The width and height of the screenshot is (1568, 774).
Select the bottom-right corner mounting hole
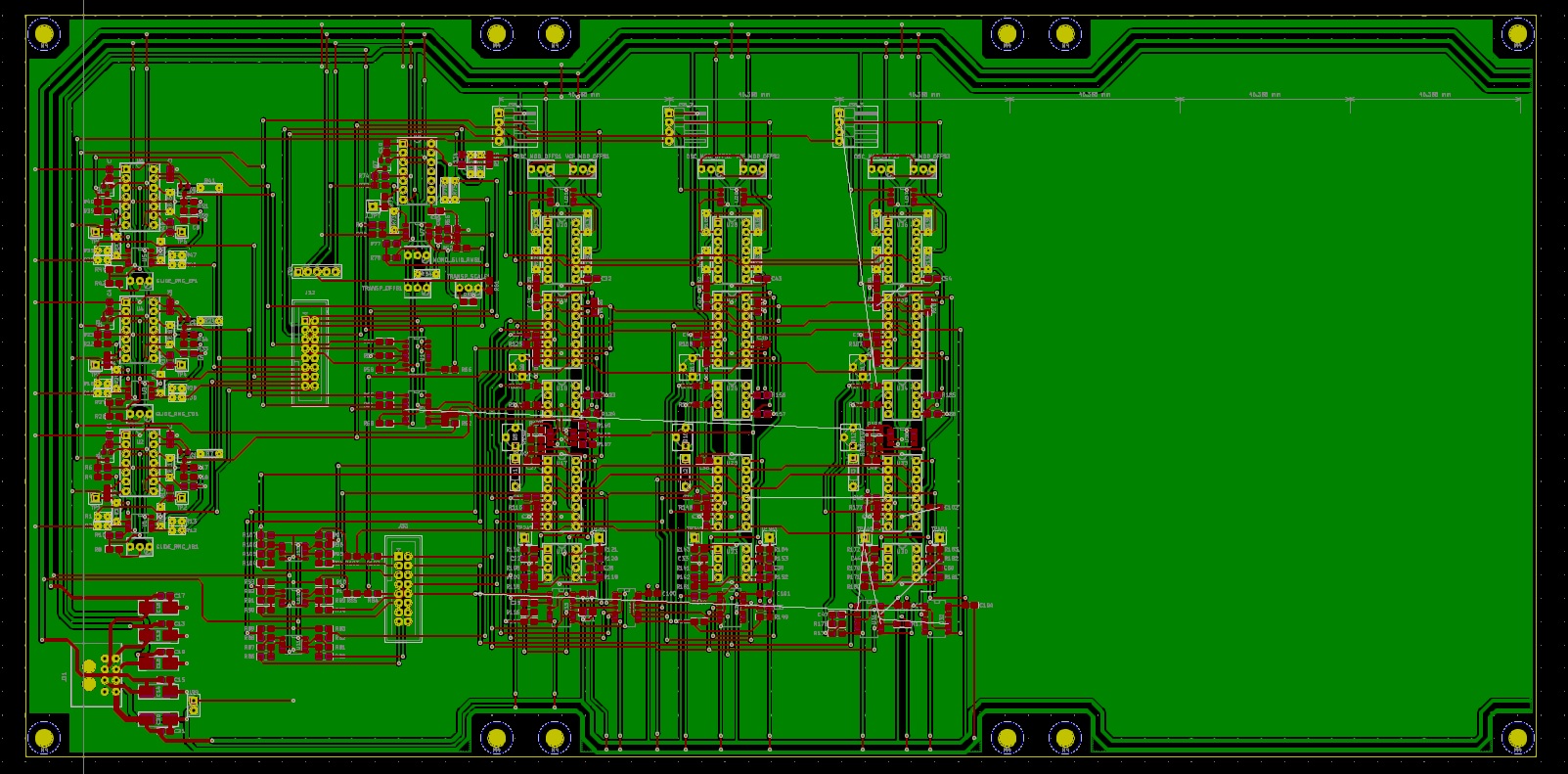[x=1516, y=736]
